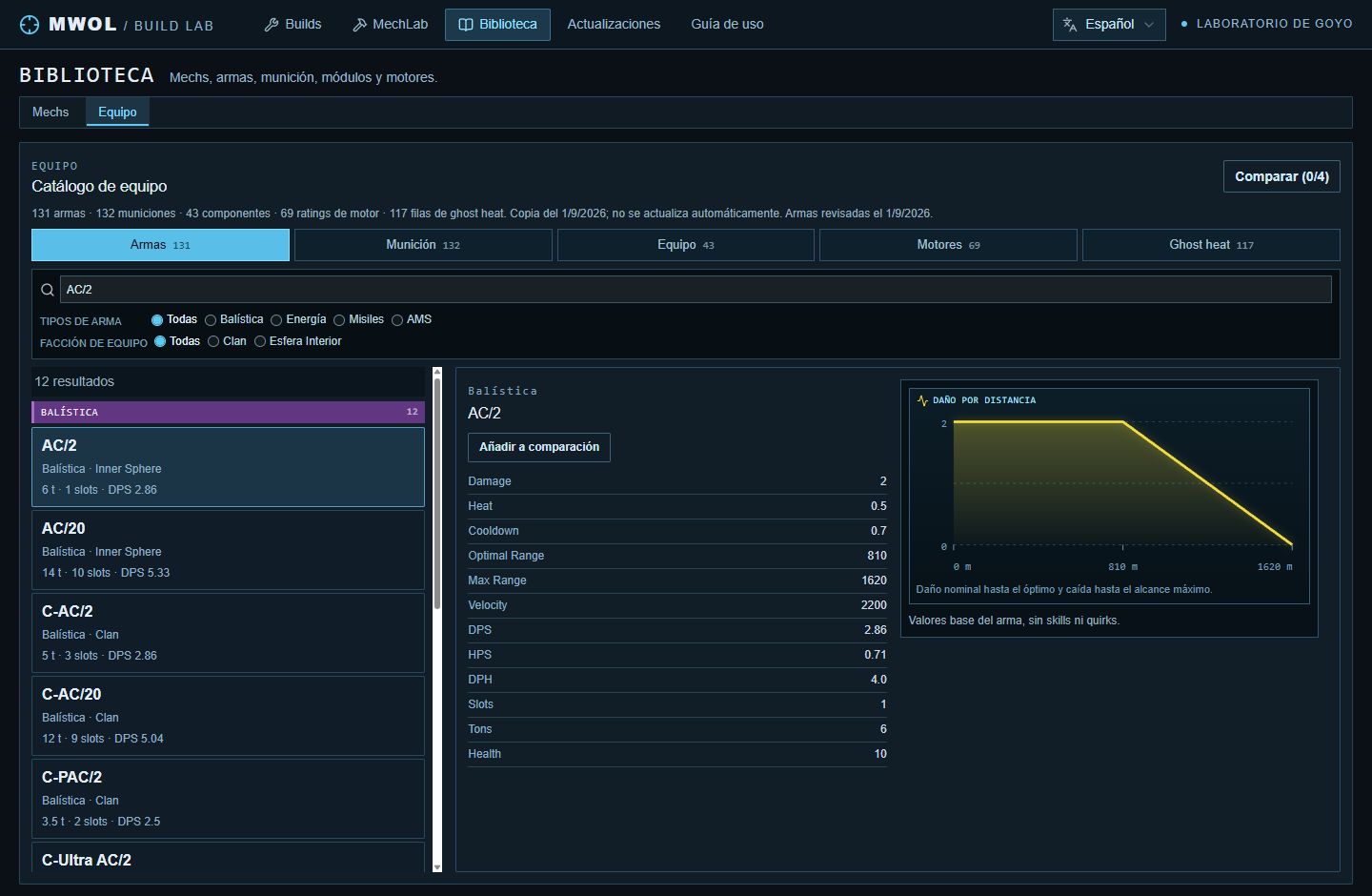Switch to the Mechs tab
This screenshot has width=1372, height=896.
[x=50, y=112]
